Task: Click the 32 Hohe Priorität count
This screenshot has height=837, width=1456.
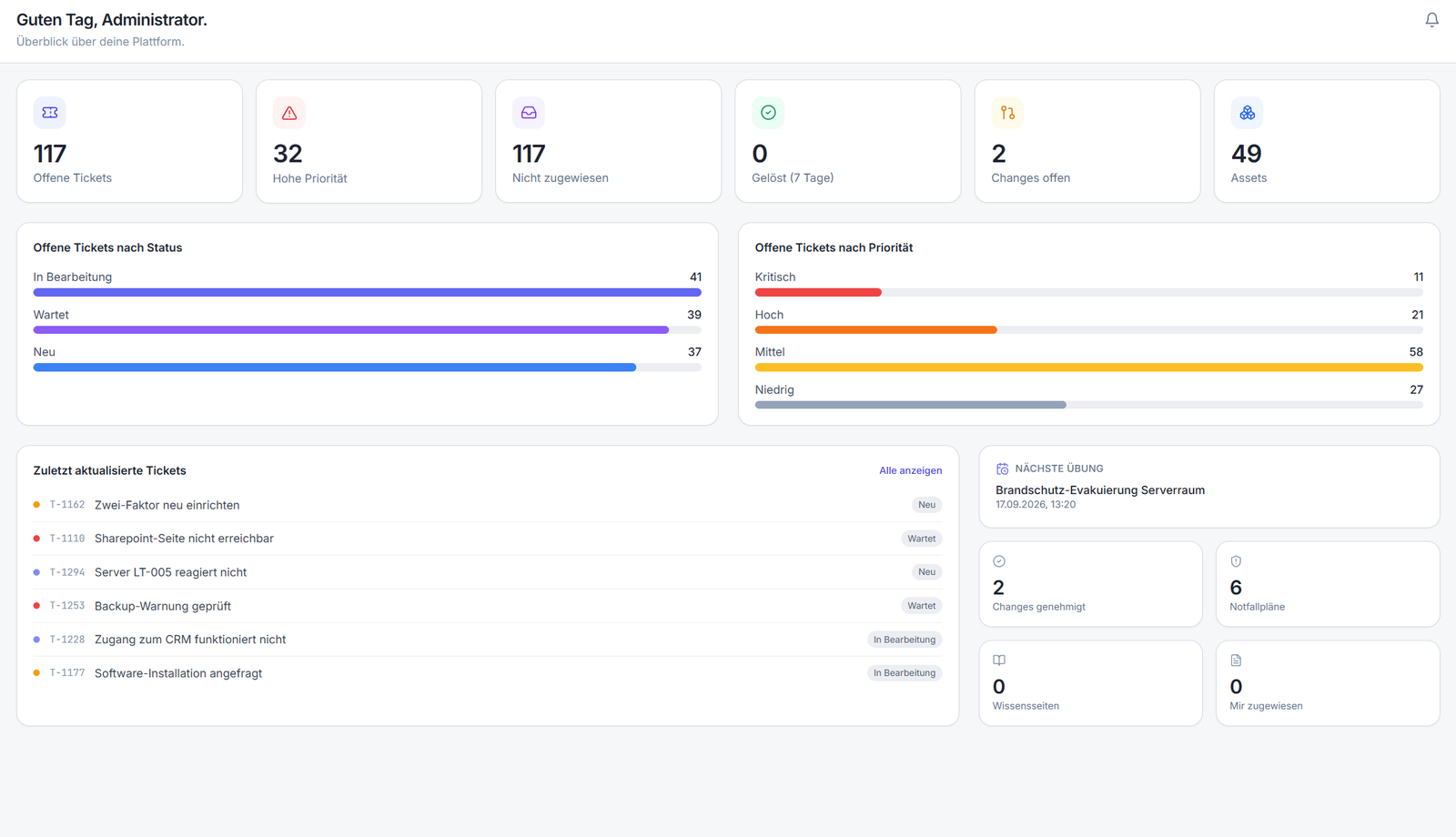Action: click(x=288, y=154)
